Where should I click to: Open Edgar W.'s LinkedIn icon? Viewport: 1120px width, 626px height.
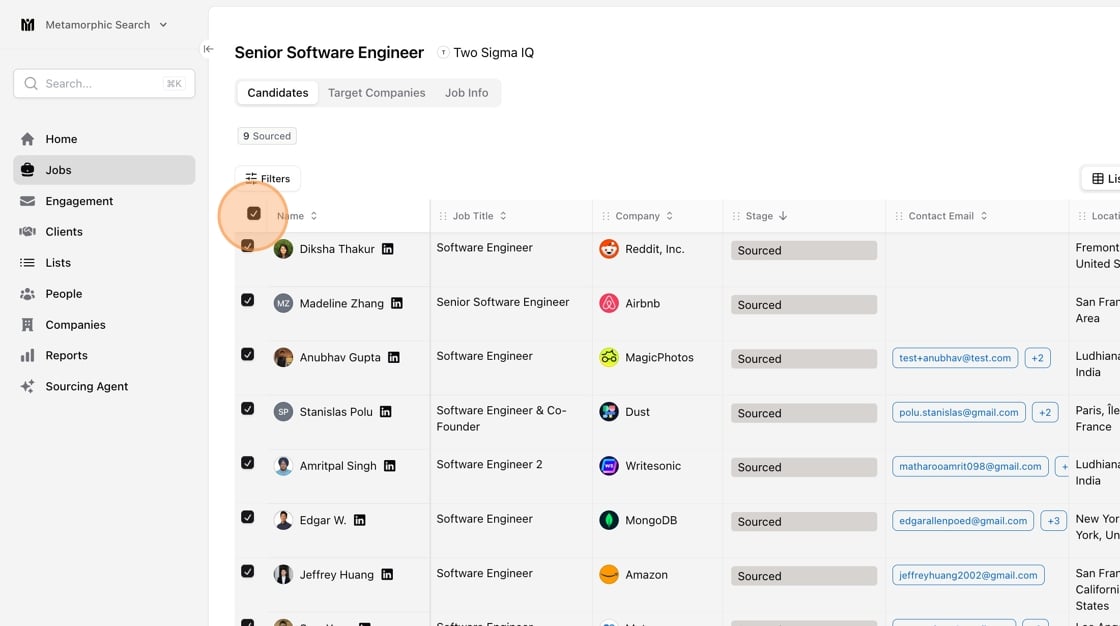[x=359, y=520]
